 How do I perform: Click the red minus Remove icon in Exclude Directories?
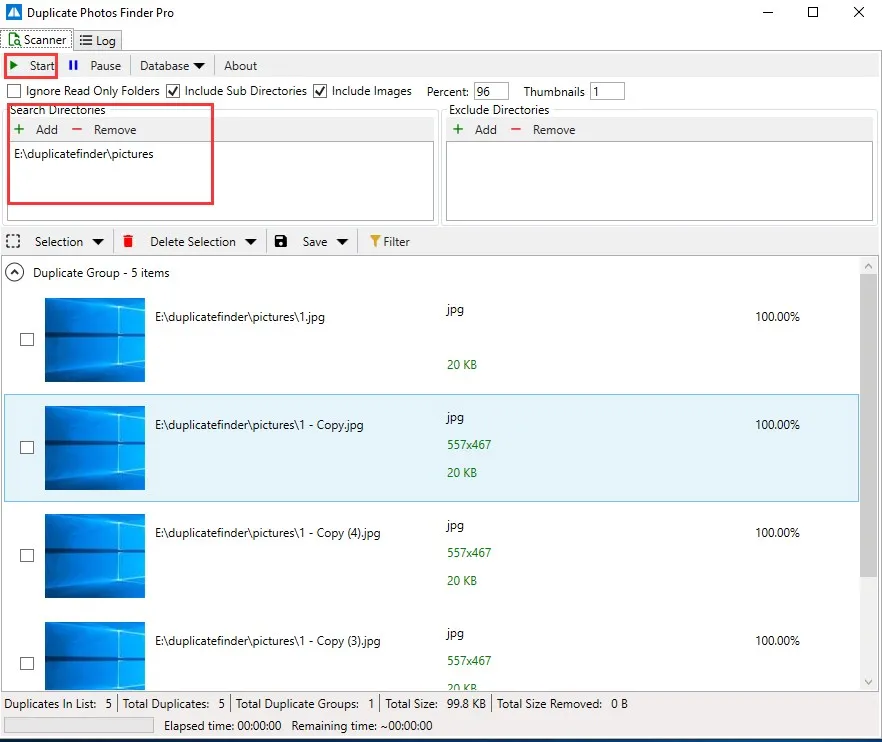click(516, 130)
